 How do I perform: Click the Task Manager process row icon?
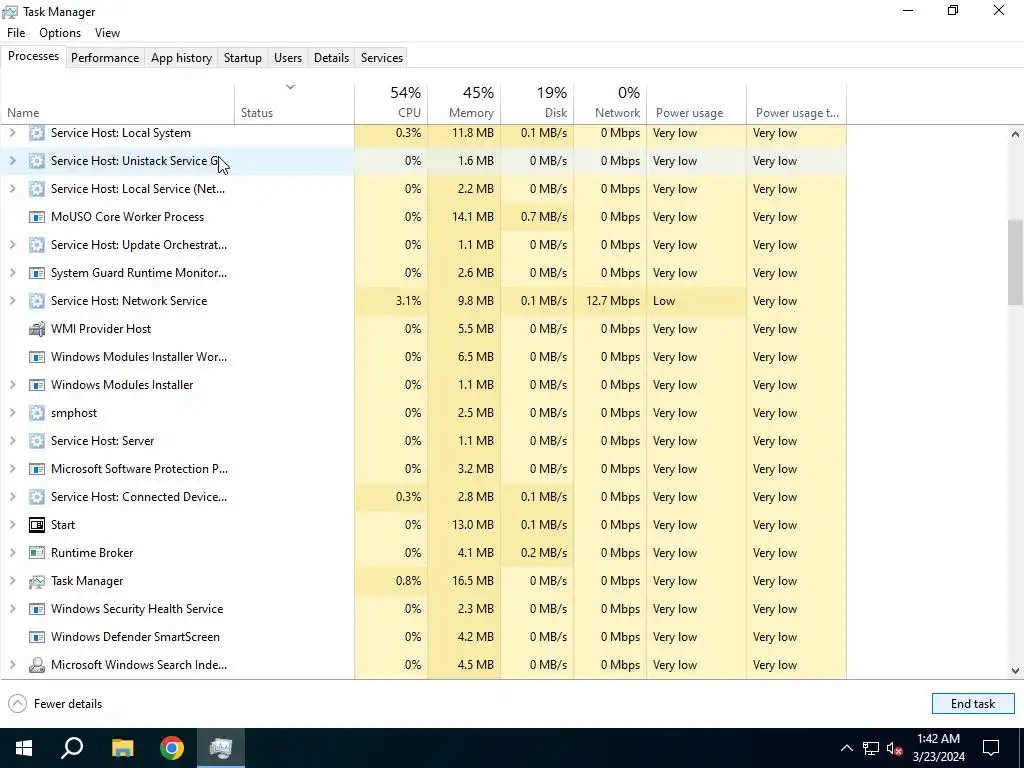[37, 581]
